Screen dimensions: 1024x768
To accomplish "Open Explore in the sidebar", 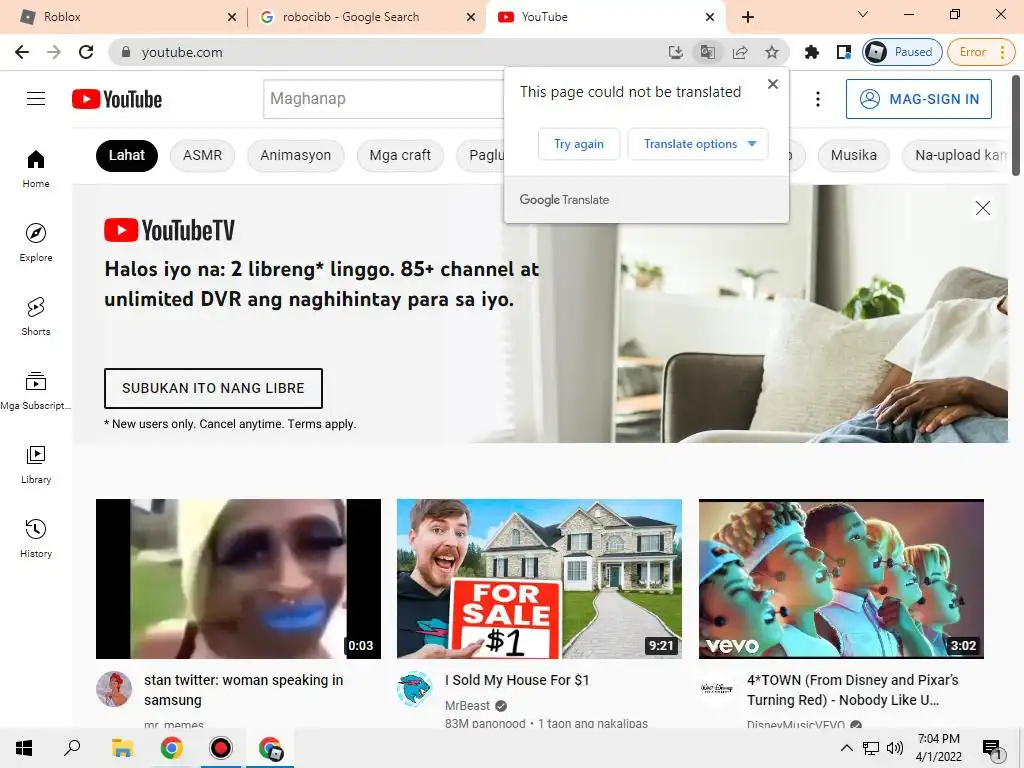I will (36, 242).
